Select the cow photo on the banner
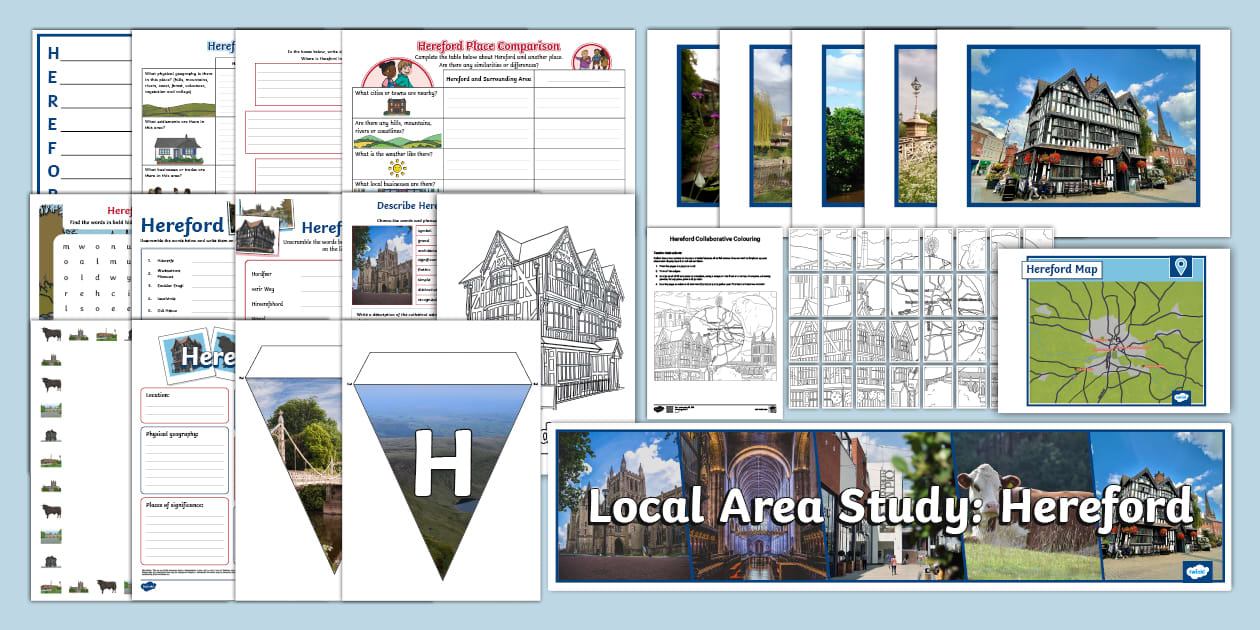Image resolution: width=1260 pixels, height=630 pixels. tap(1000, 490)
